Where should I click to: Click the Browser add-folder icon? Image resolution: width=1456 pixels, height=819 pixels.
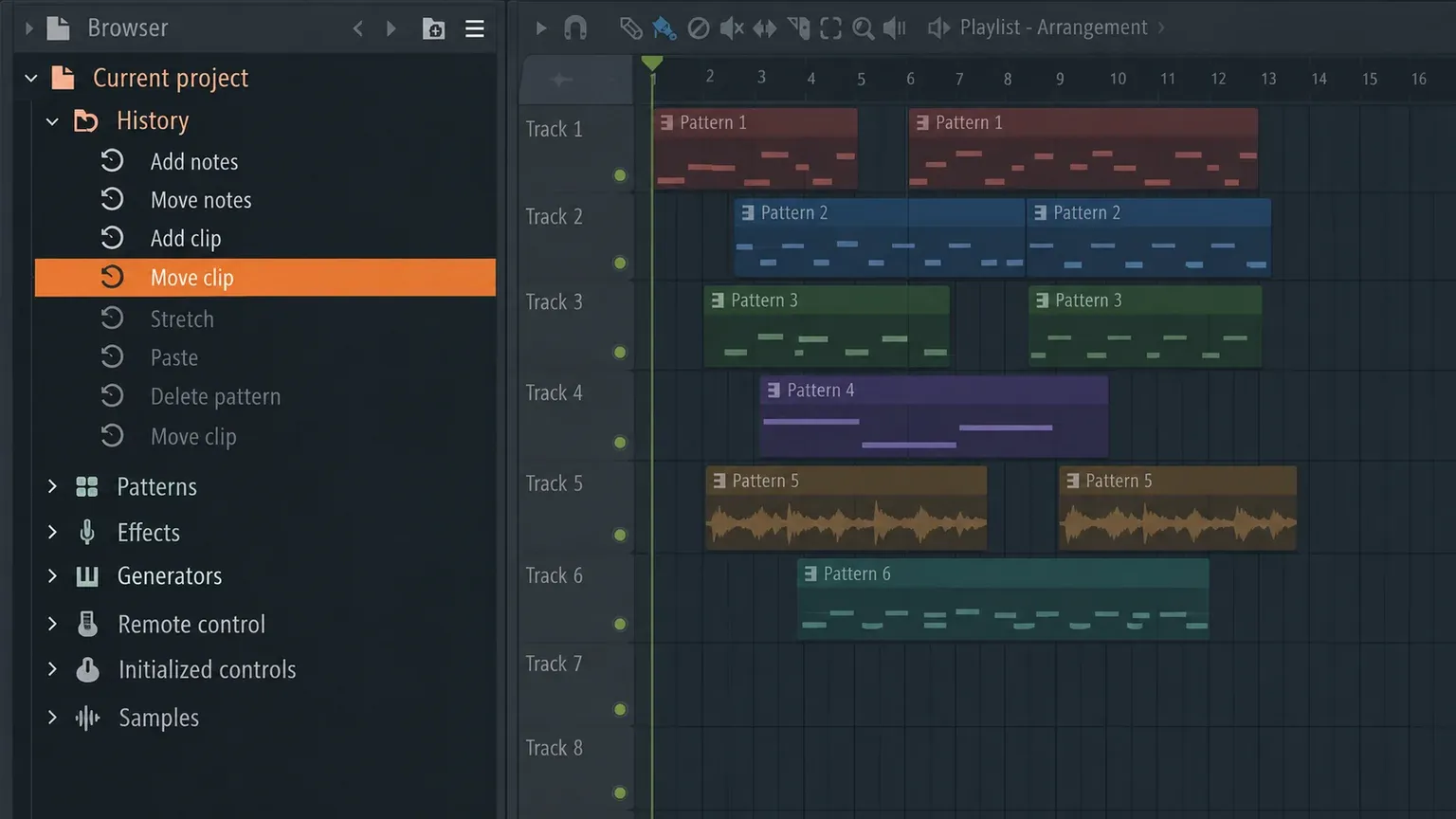tap(433, 28)
